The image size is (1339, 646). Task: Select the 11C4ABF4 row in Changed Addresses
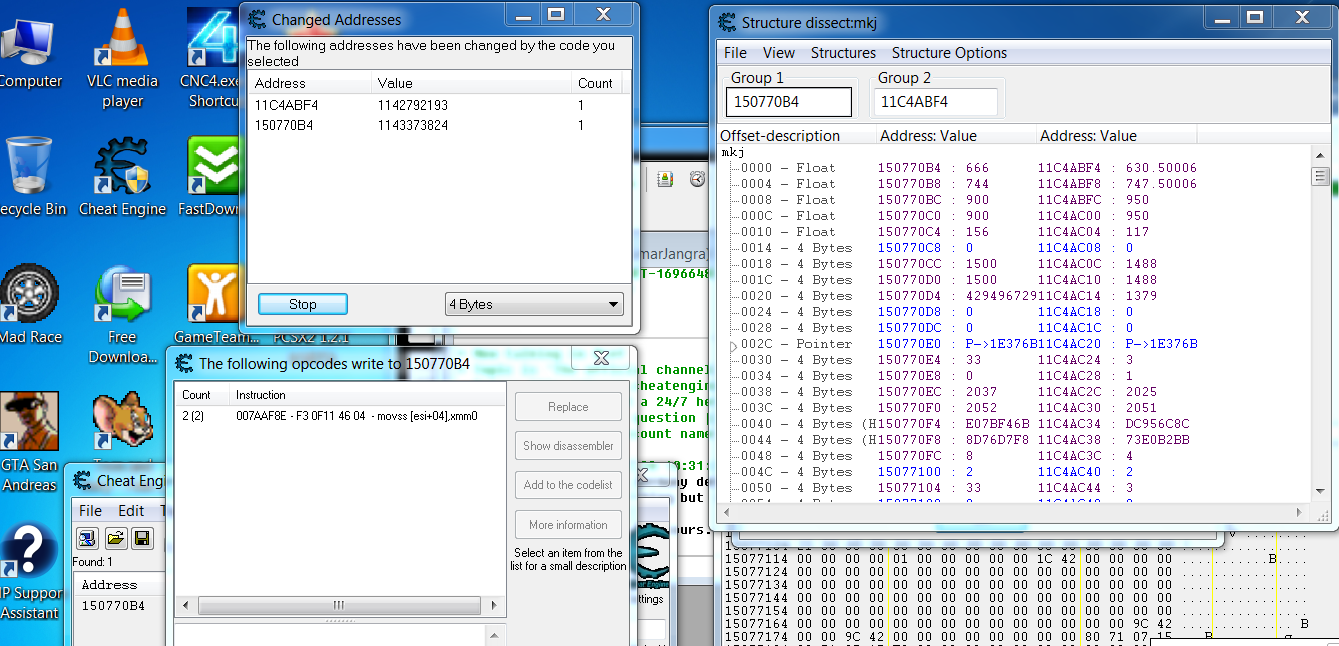(283, 105)
